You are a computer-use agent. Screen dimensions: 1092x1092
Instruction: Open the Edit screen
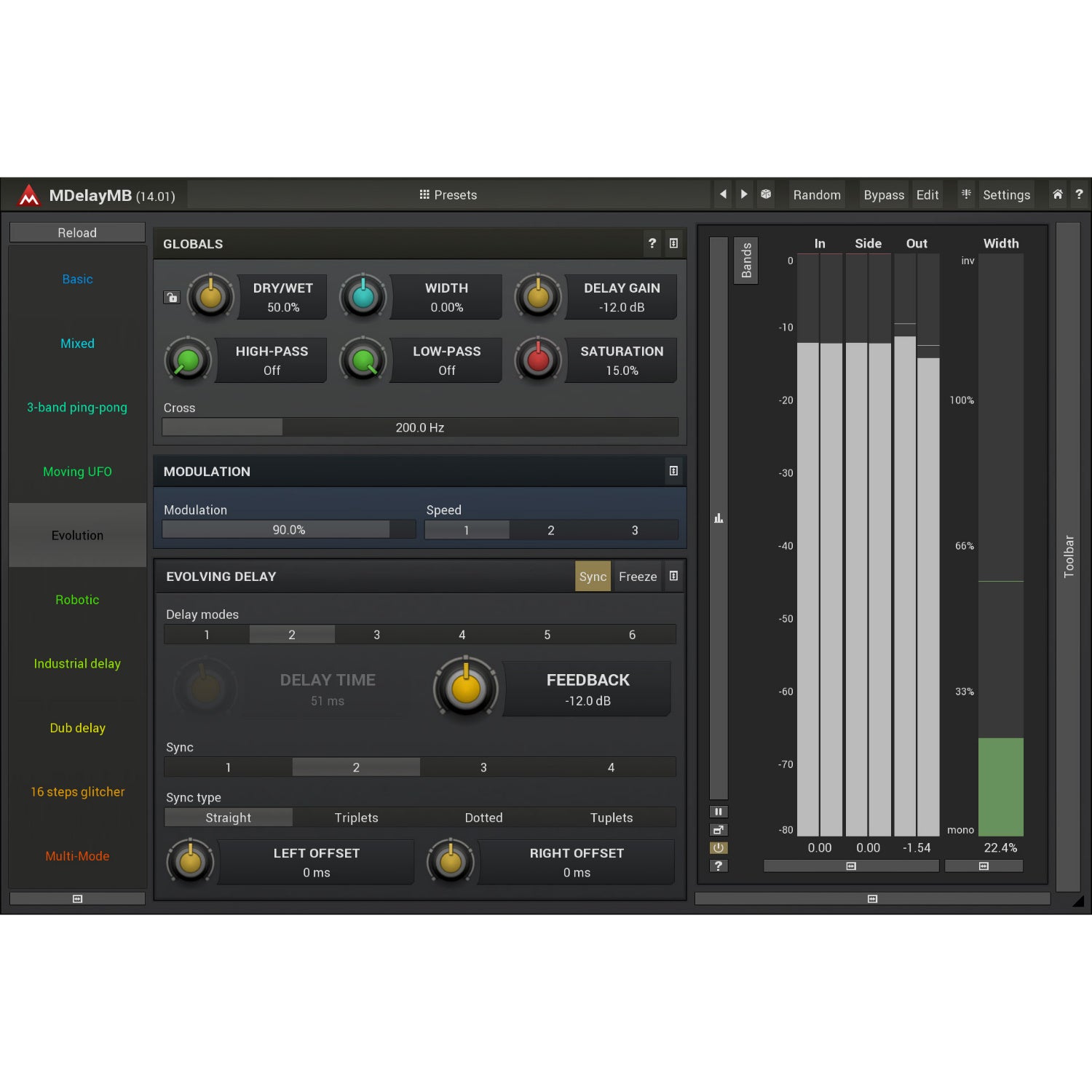point(927,195)
